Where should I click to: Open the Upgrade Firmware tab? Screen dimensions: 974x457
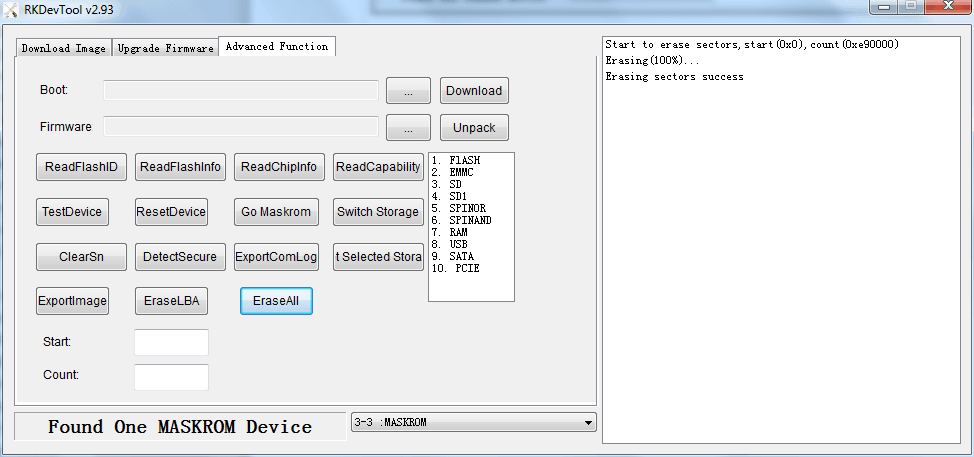tap(165, 48)
